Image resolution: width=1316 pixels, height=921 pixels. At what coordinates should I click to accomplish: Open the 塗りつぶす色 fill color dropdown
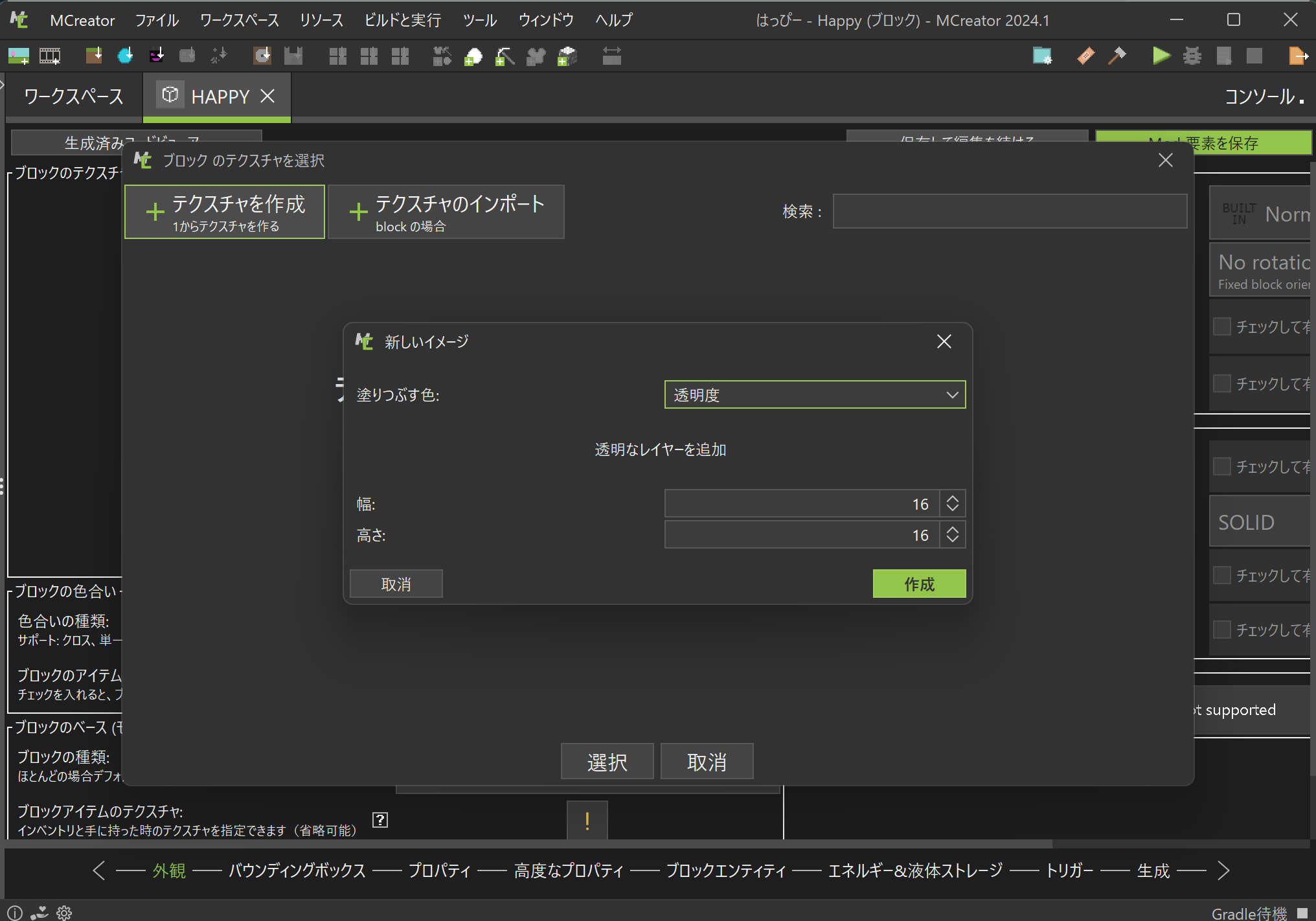[815, 394]
